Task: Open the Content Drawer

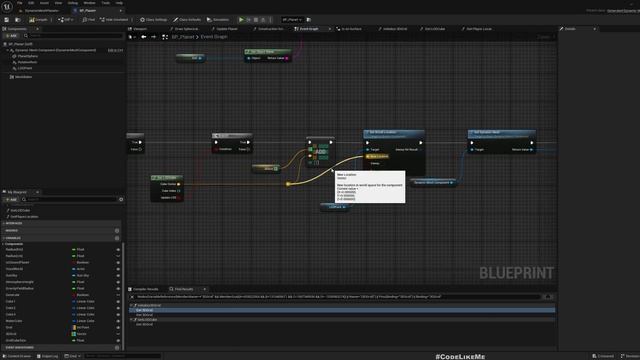Action: pyautogui.click(x=18, y=356)
